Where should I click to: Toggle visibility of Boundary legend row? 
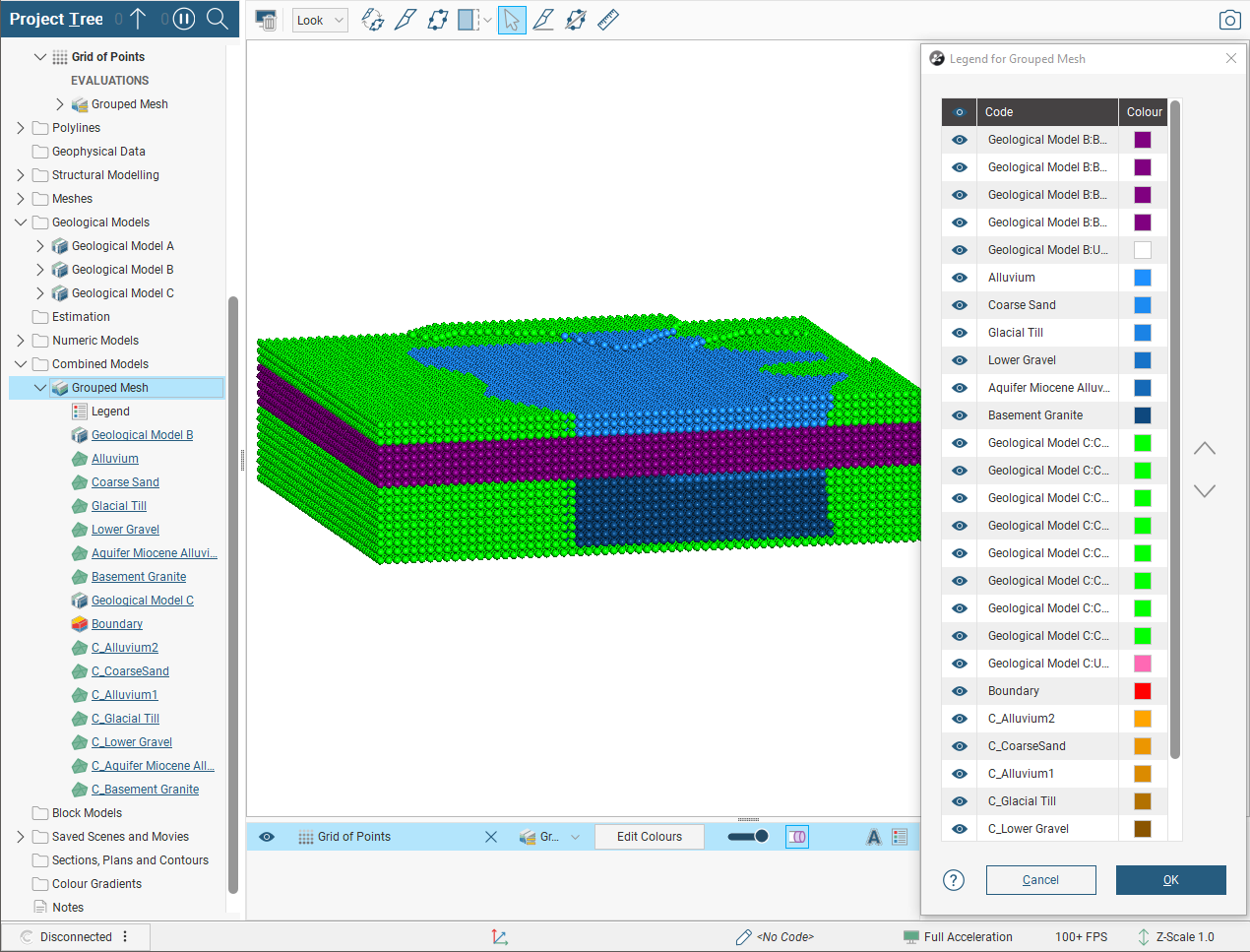[960, 691]
